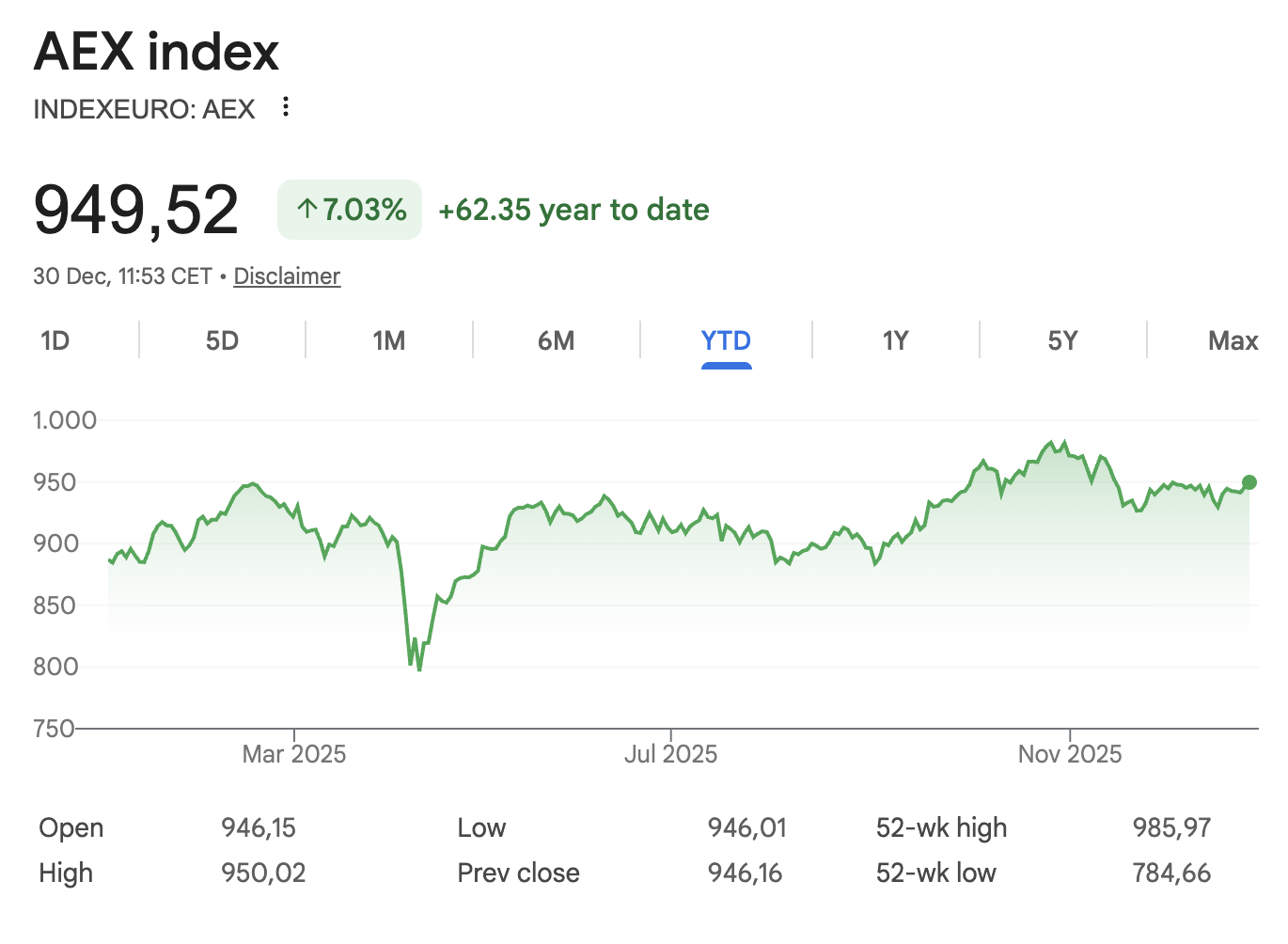This screenshot has height=944, width=1288.
Task: Click the Jul 2025 axis marker
Action: coord(670,753)
